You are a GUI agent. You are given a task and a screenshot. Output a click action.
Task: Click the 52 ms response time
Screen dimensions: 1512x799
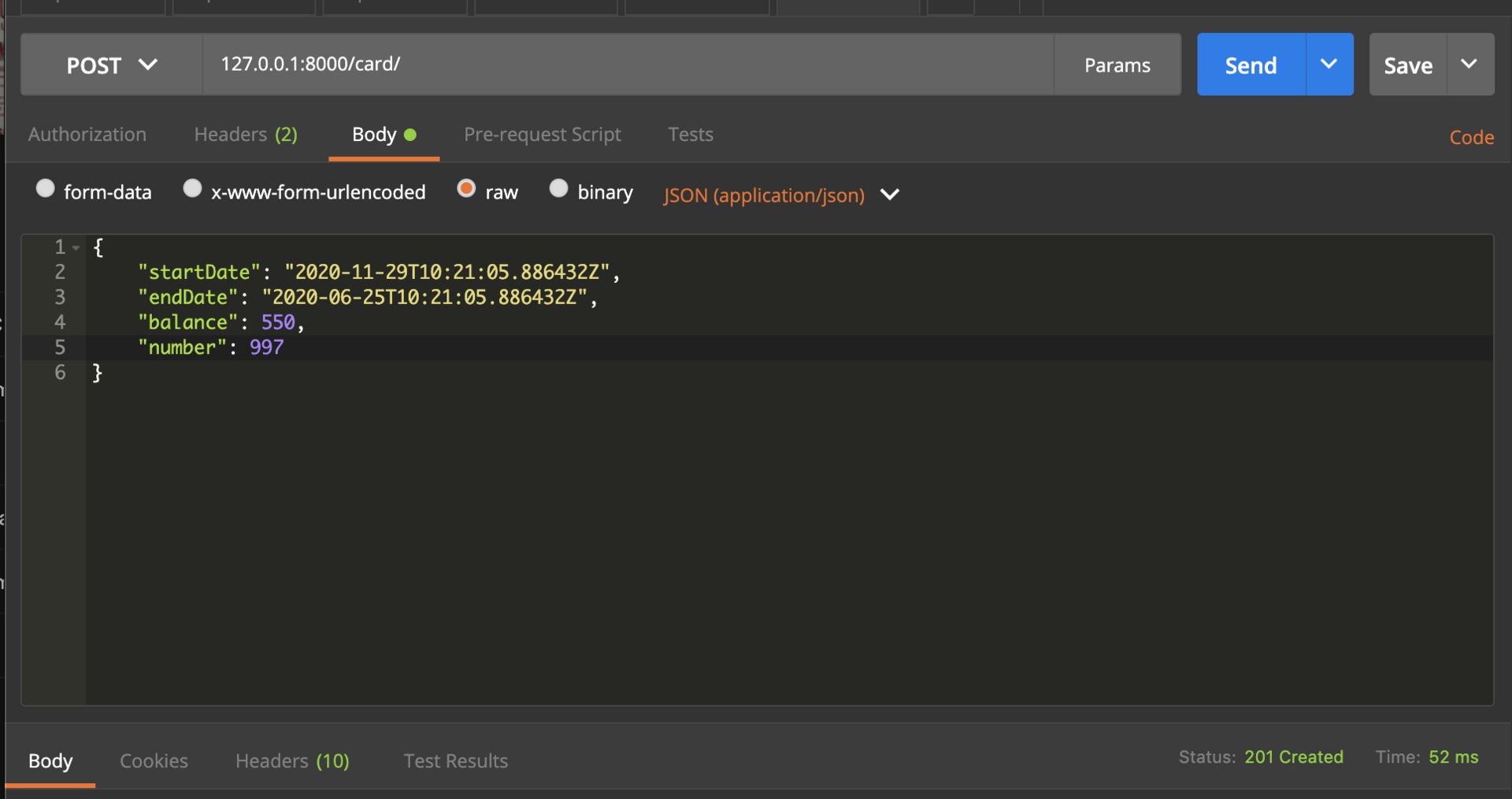click(x=1453, y=756)
